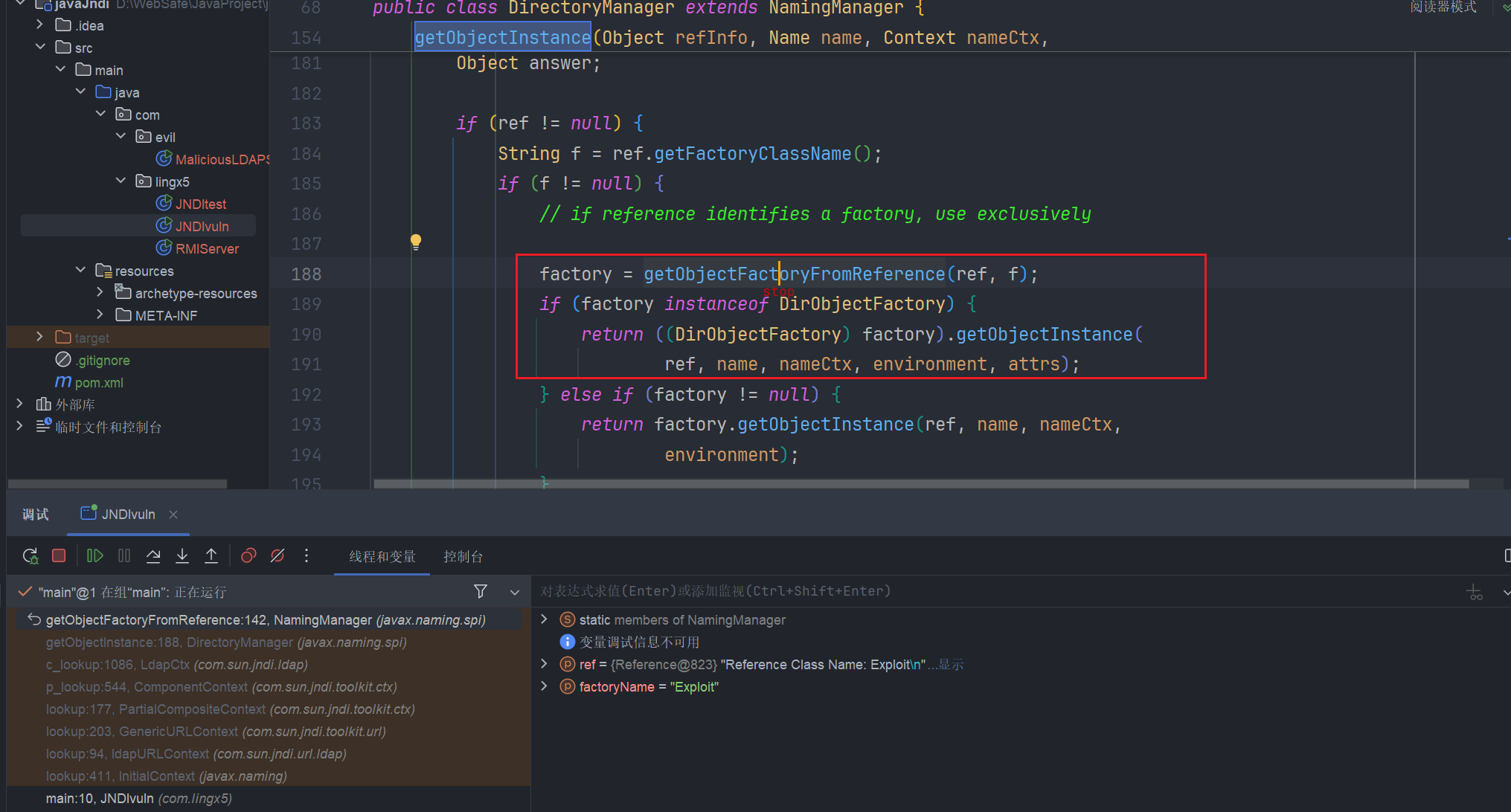The height and width of the screenshot is (812, 1511).
Task: Open the JNDItest class file
Action: coord(192,204)
